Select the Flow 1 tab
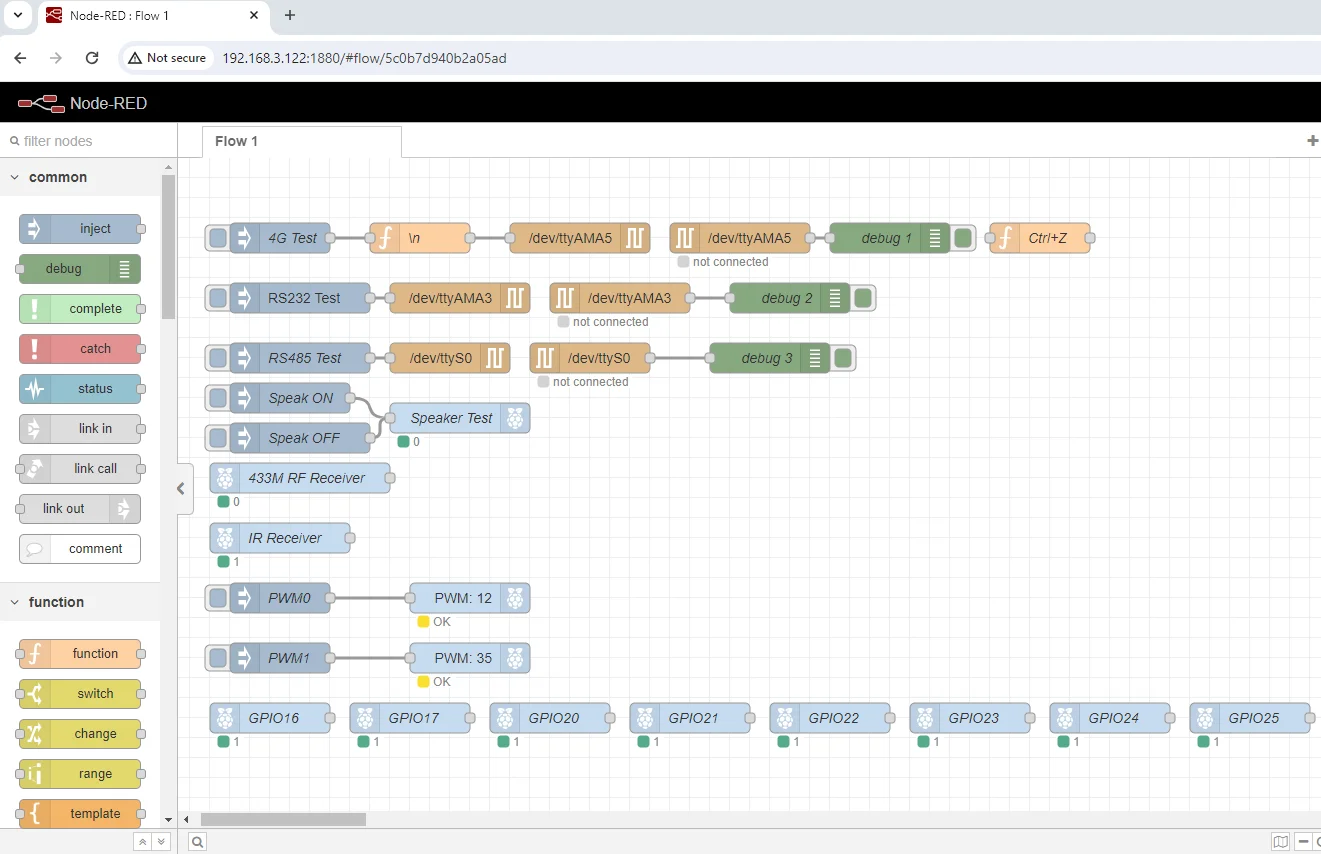The width and height of the screenshot is (1321, 854). tap(237, 141)
